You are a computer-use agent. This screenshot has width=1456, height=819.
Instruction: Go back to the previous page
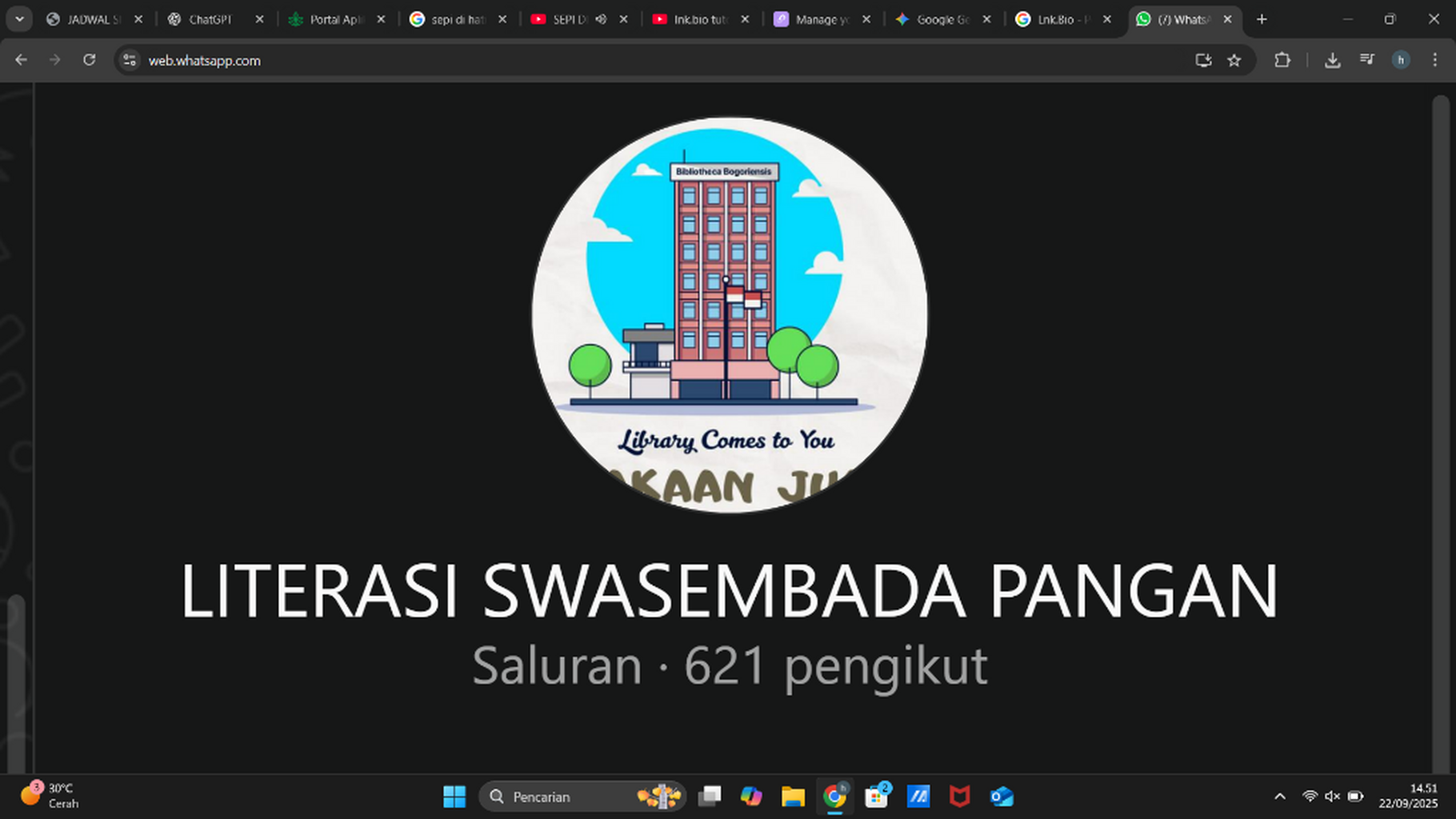[x=22, y=60]
